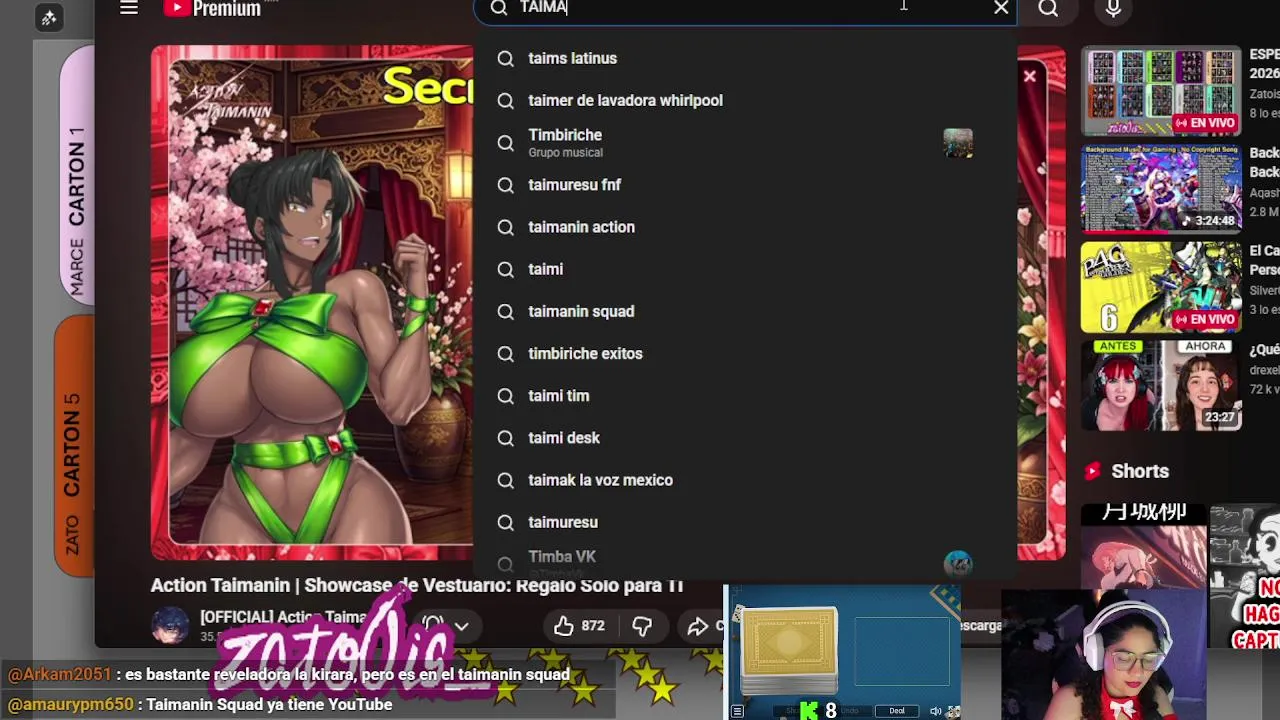1280x720 pixels.
Task: Toggle sound icon in the card game bar
Action: point(935,711)
